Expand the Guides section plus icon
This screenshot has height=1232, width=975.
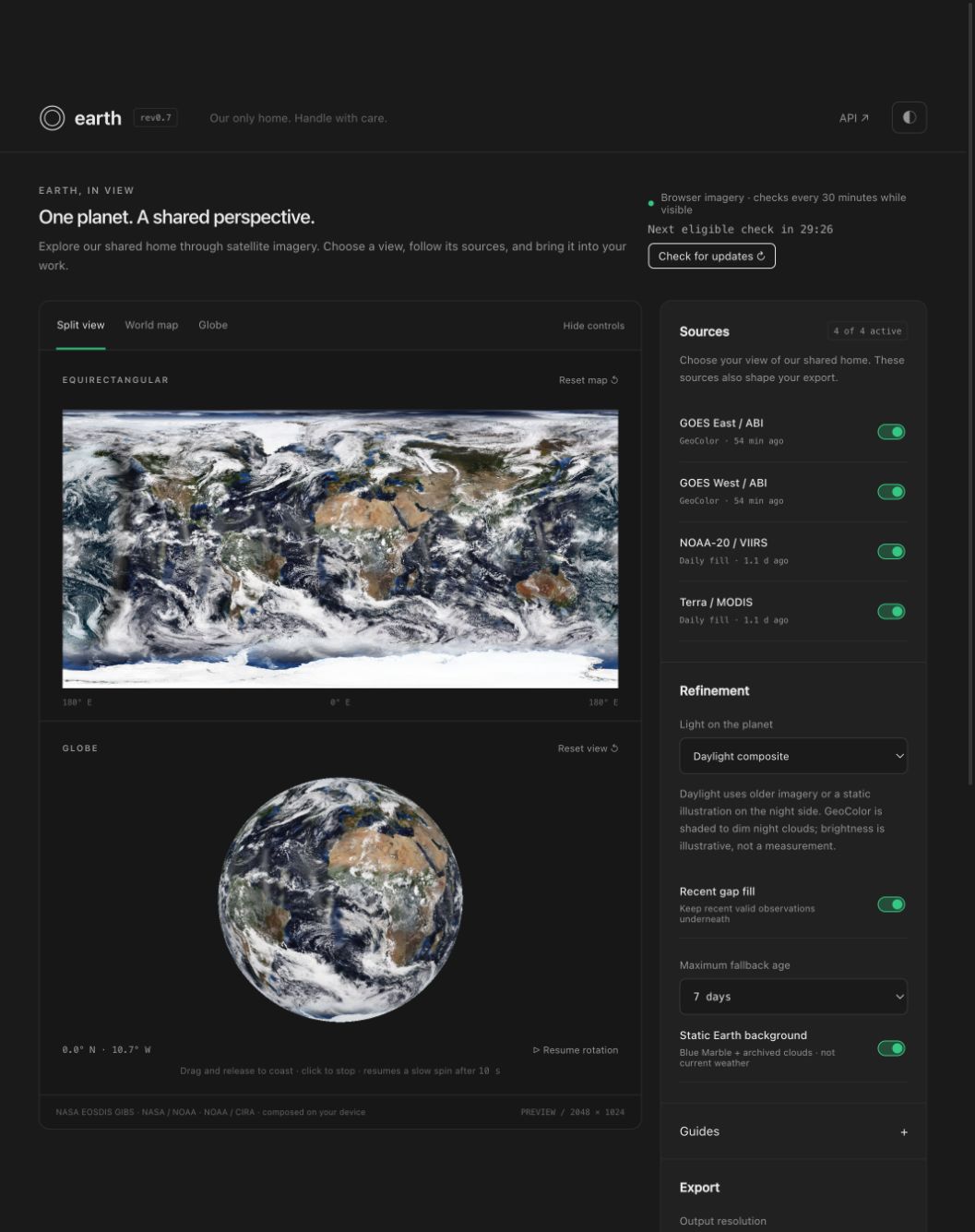click(904, 1132)
